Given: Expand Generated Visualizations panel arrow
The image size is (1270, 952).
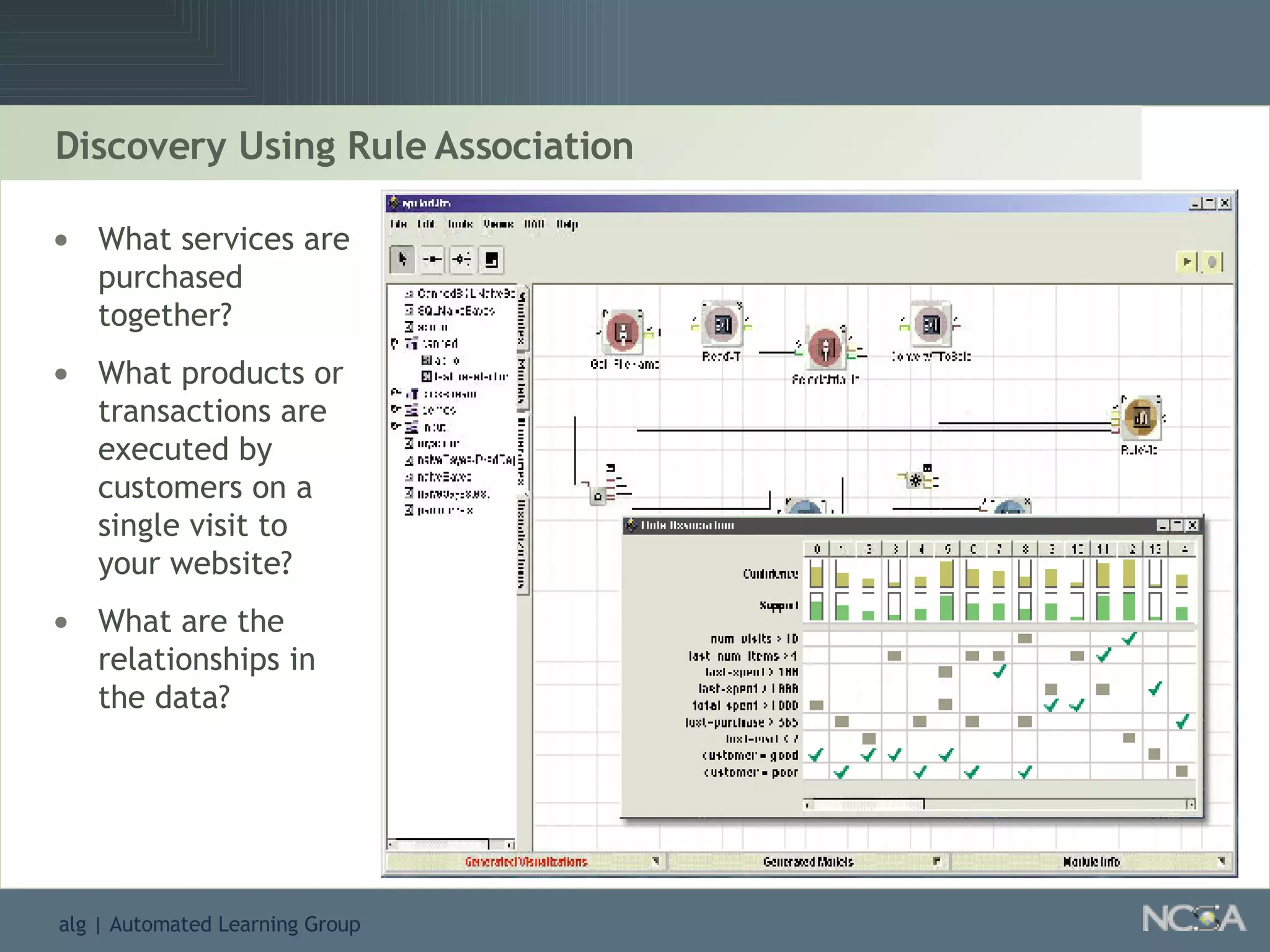Looking at the screenshot, I should tap(655, 861).
